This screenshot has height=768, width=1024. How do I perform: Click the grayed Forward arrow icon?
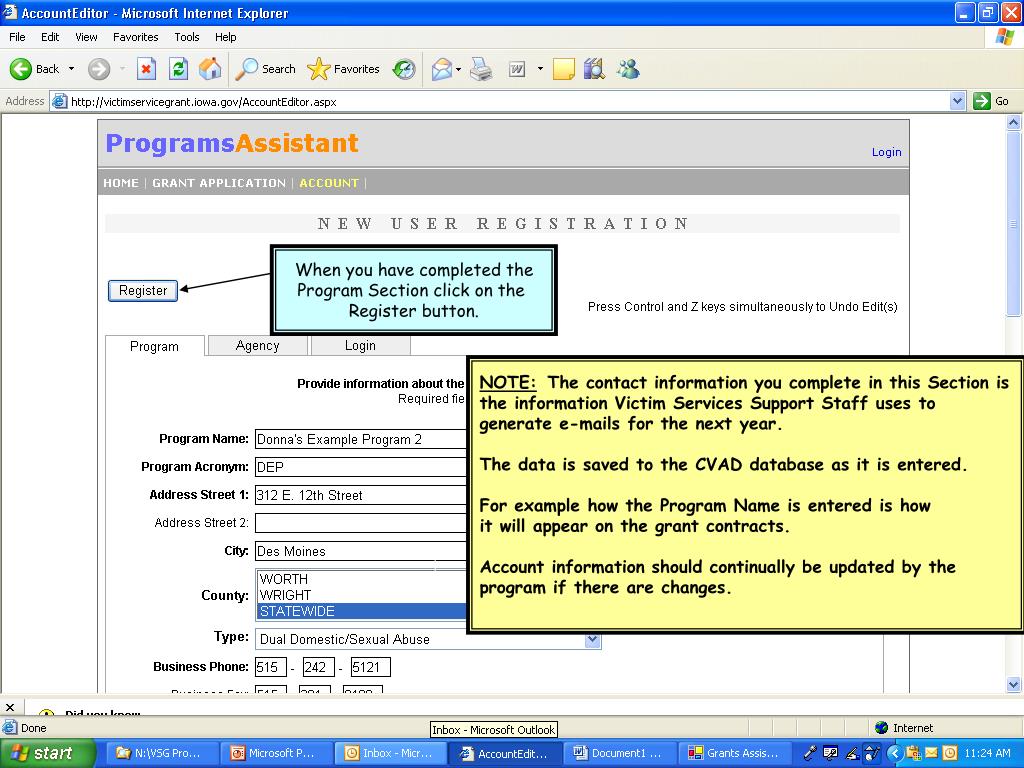point(99,69)
